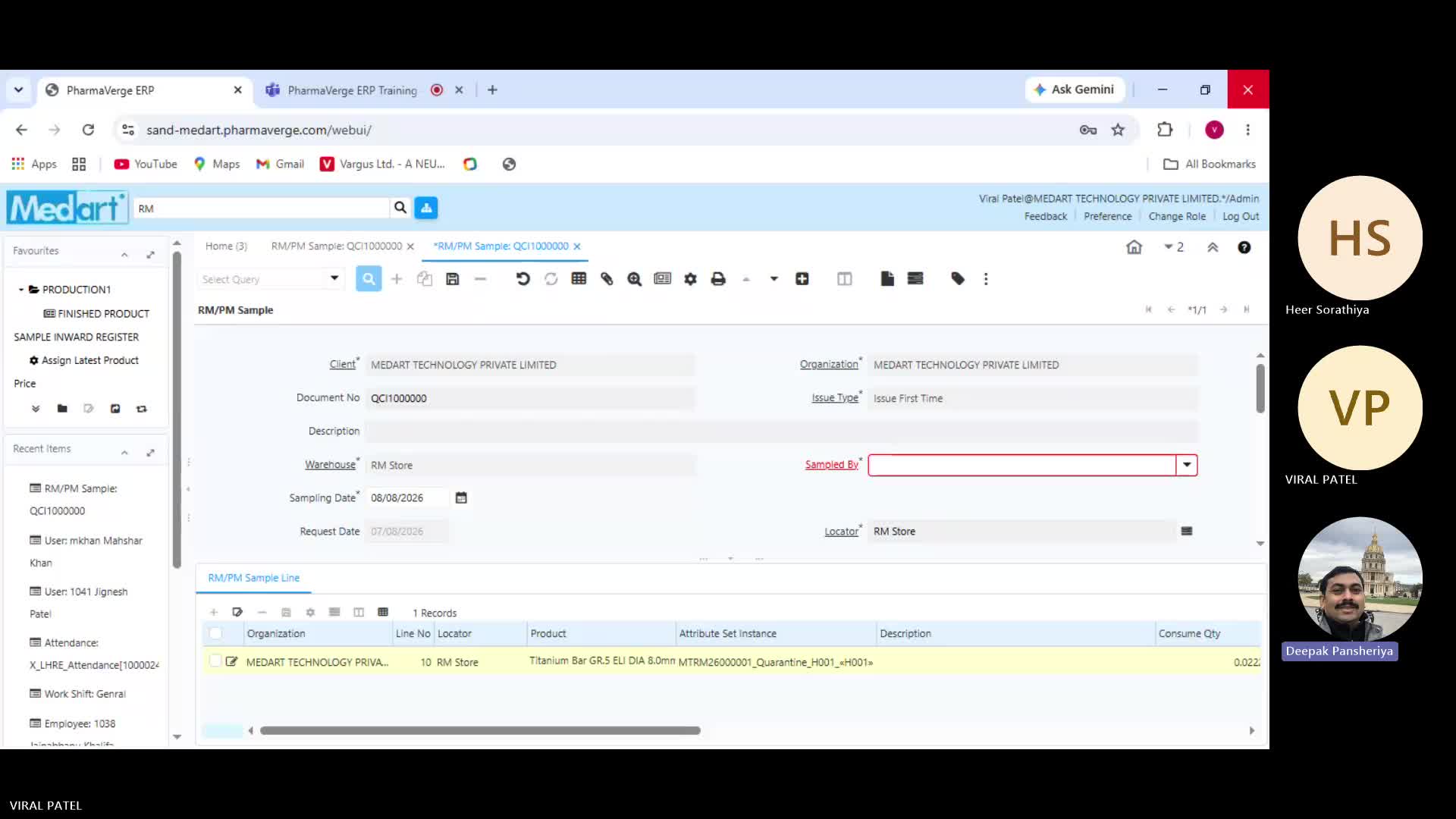Toggle the grid view toolbar icon
The image size is (1456, 819).
pyautogui.click(x=579, y=279)
